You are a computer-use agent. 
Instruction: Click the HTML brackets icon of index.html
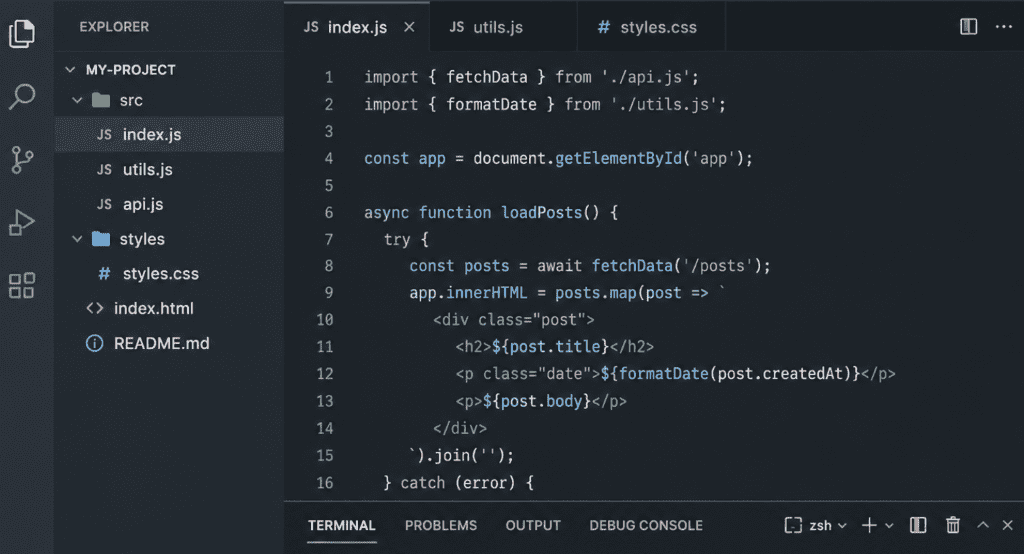coord(95,308)
